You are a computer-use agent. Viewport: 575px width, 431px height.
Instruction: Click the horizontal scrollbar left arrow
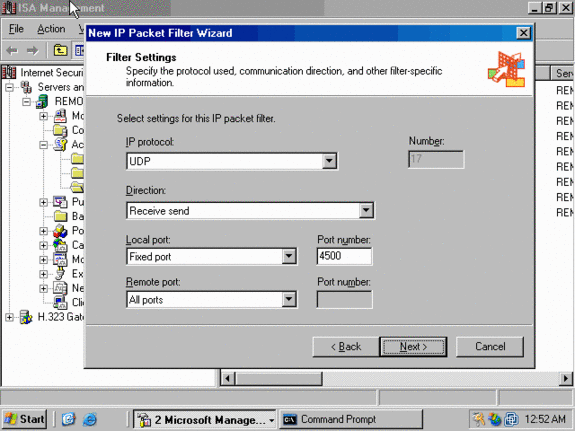point(228,378)
